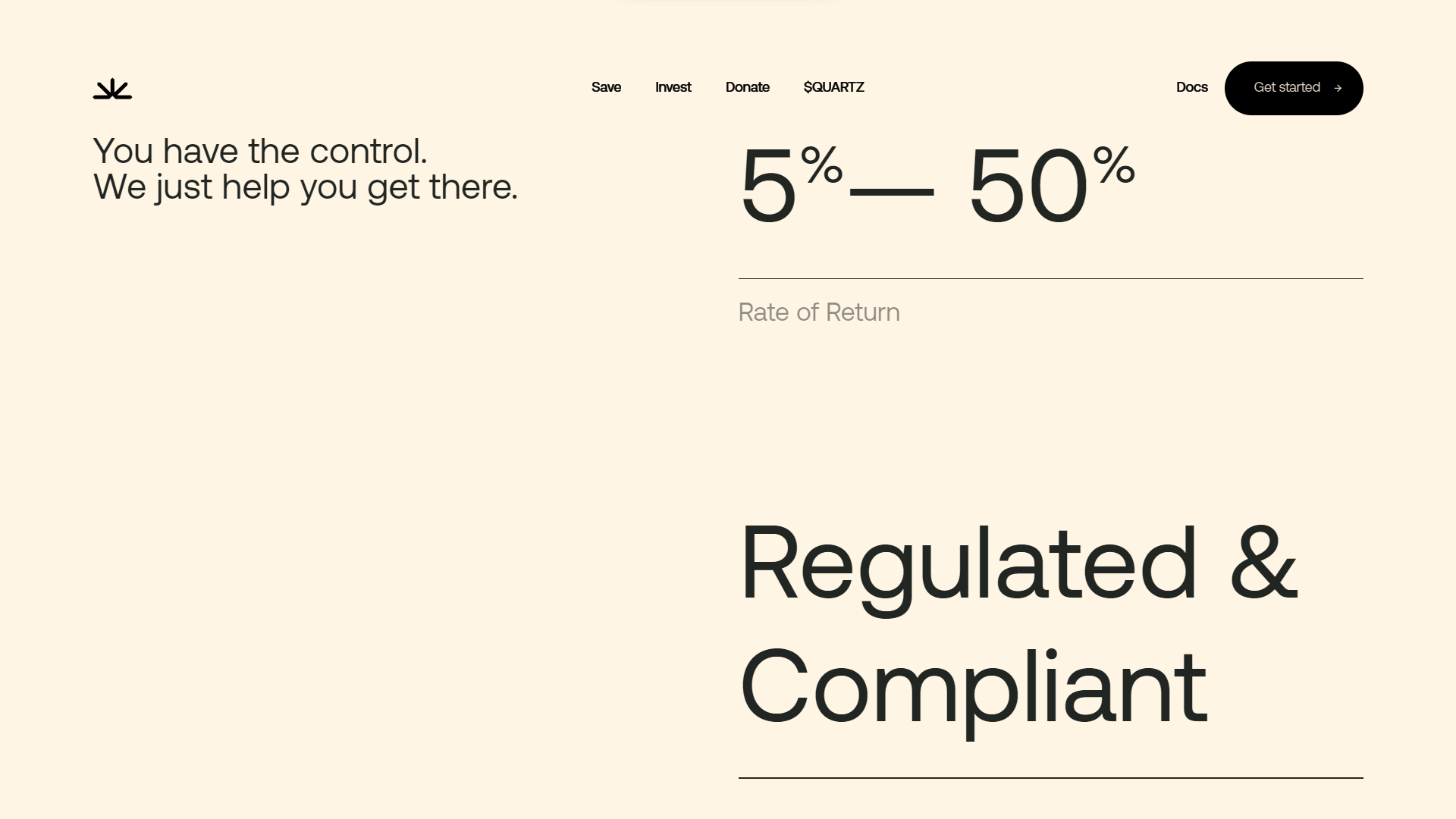The width and height of the screenshot is (1456, 819).
Task: Click the black Get started button
Action: 1294,88
